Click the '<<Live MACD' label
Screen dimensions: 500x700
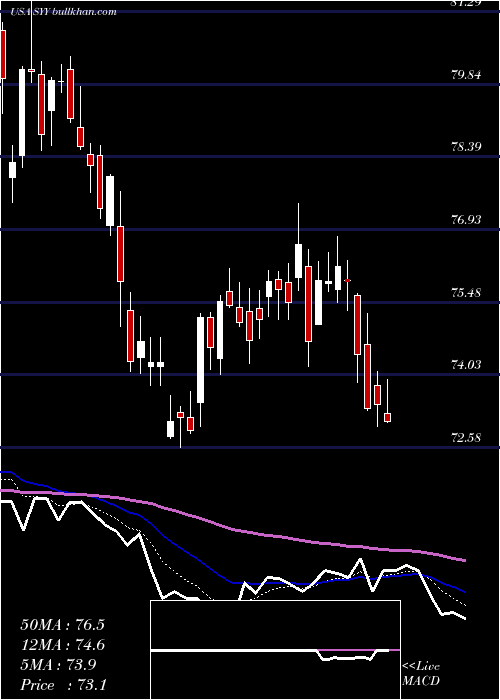pyautogui.click(x=421, y=674)
